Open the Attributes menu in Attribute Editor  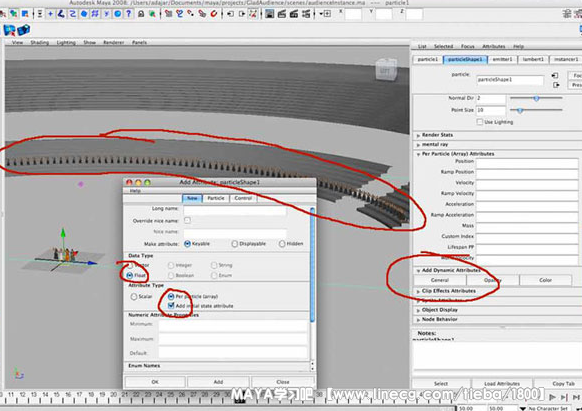click(494, 46)
